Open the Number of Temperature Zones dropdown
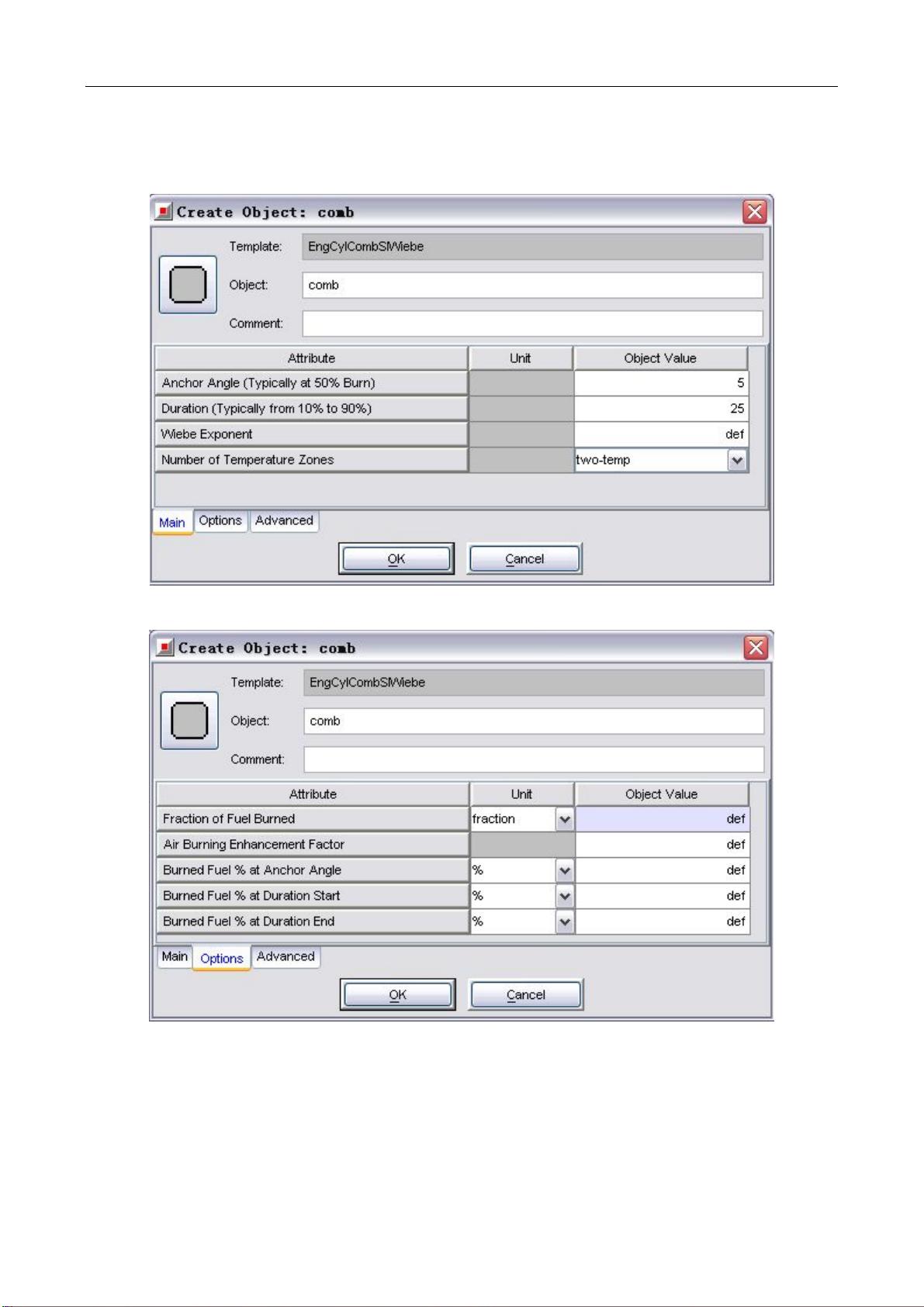Viewport: 924px width, 1307px height. pos(737,460)
